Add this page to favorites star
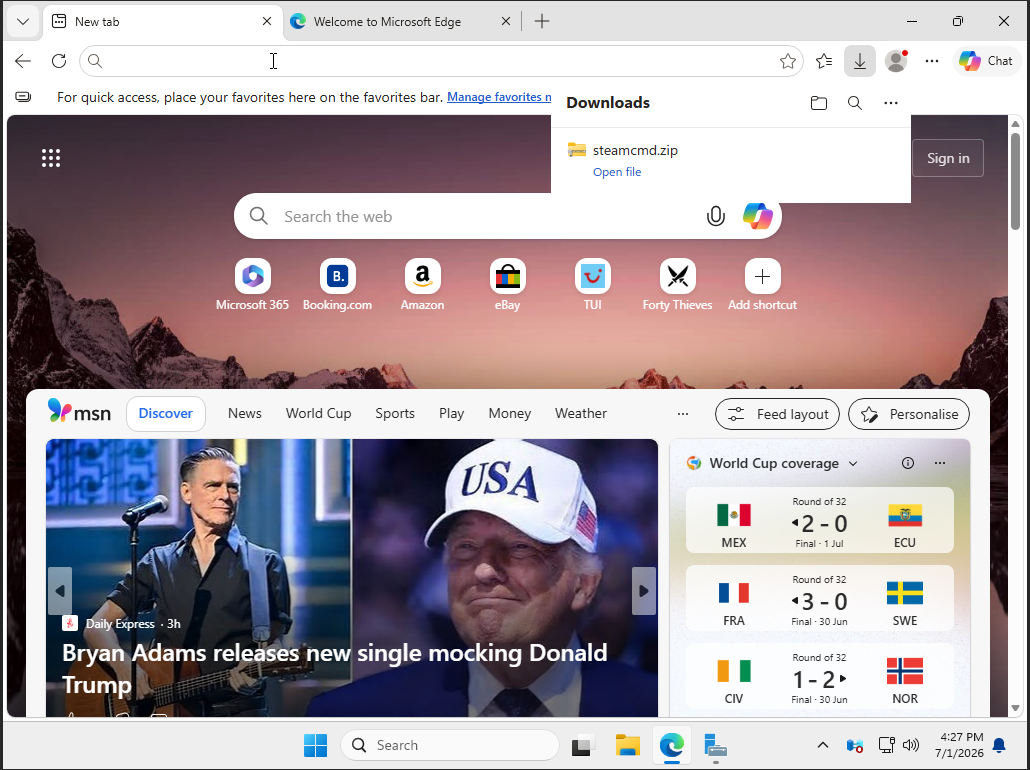The height and width of the screenshot is (770, 1030). point(788,61)
